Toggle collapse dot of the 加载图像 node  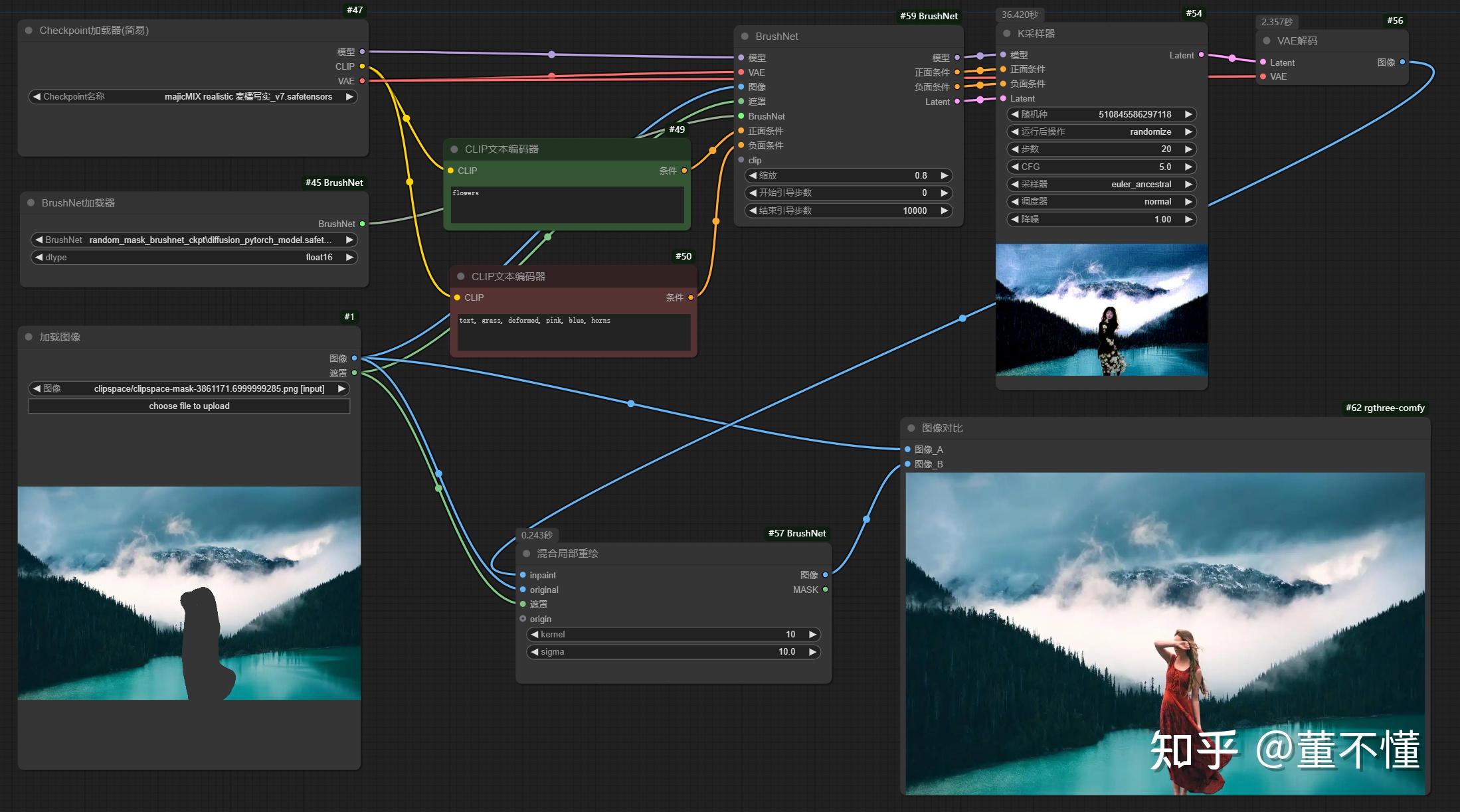tap(29, 337)
